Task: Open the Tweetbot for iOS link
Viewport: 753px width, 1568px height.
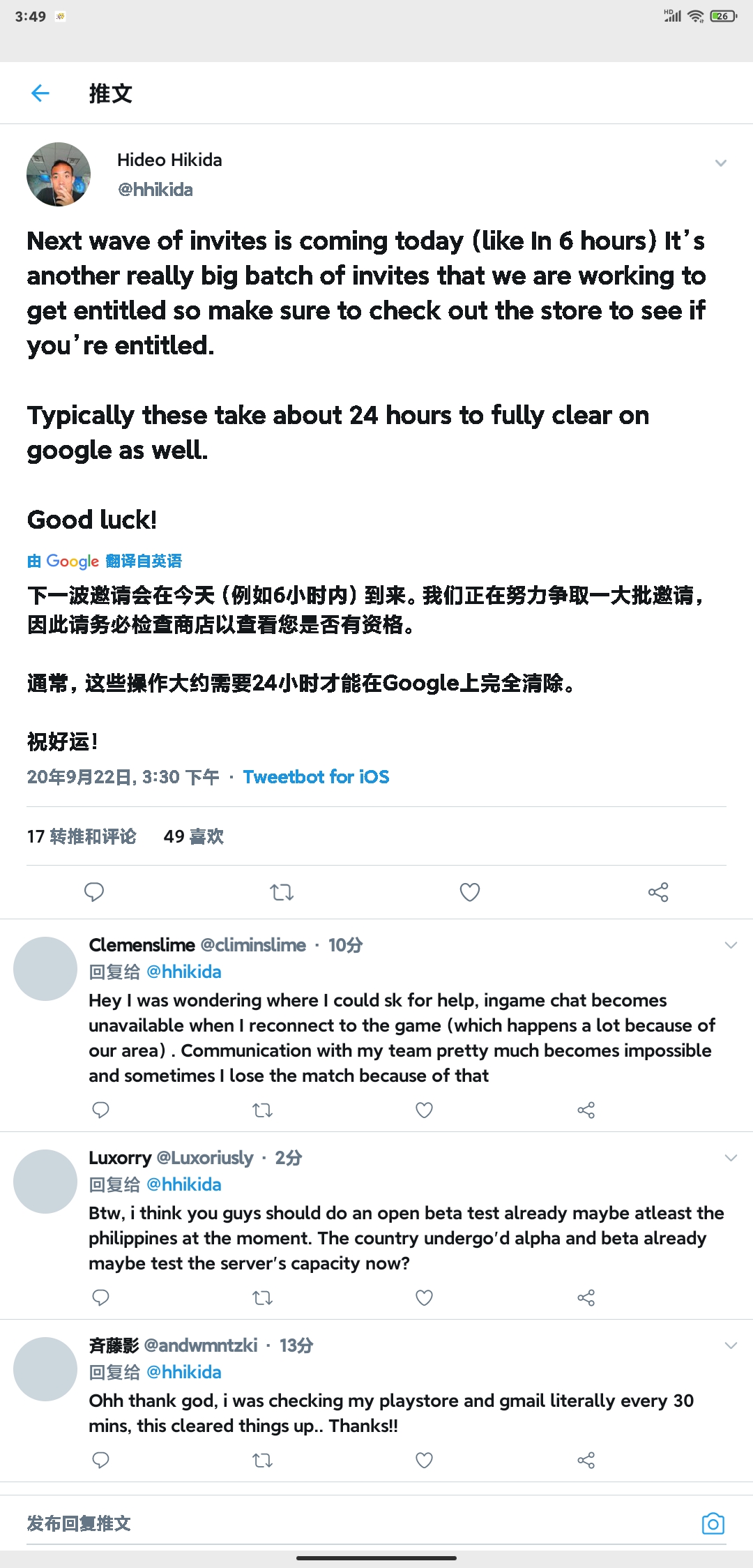Action: 316,777
